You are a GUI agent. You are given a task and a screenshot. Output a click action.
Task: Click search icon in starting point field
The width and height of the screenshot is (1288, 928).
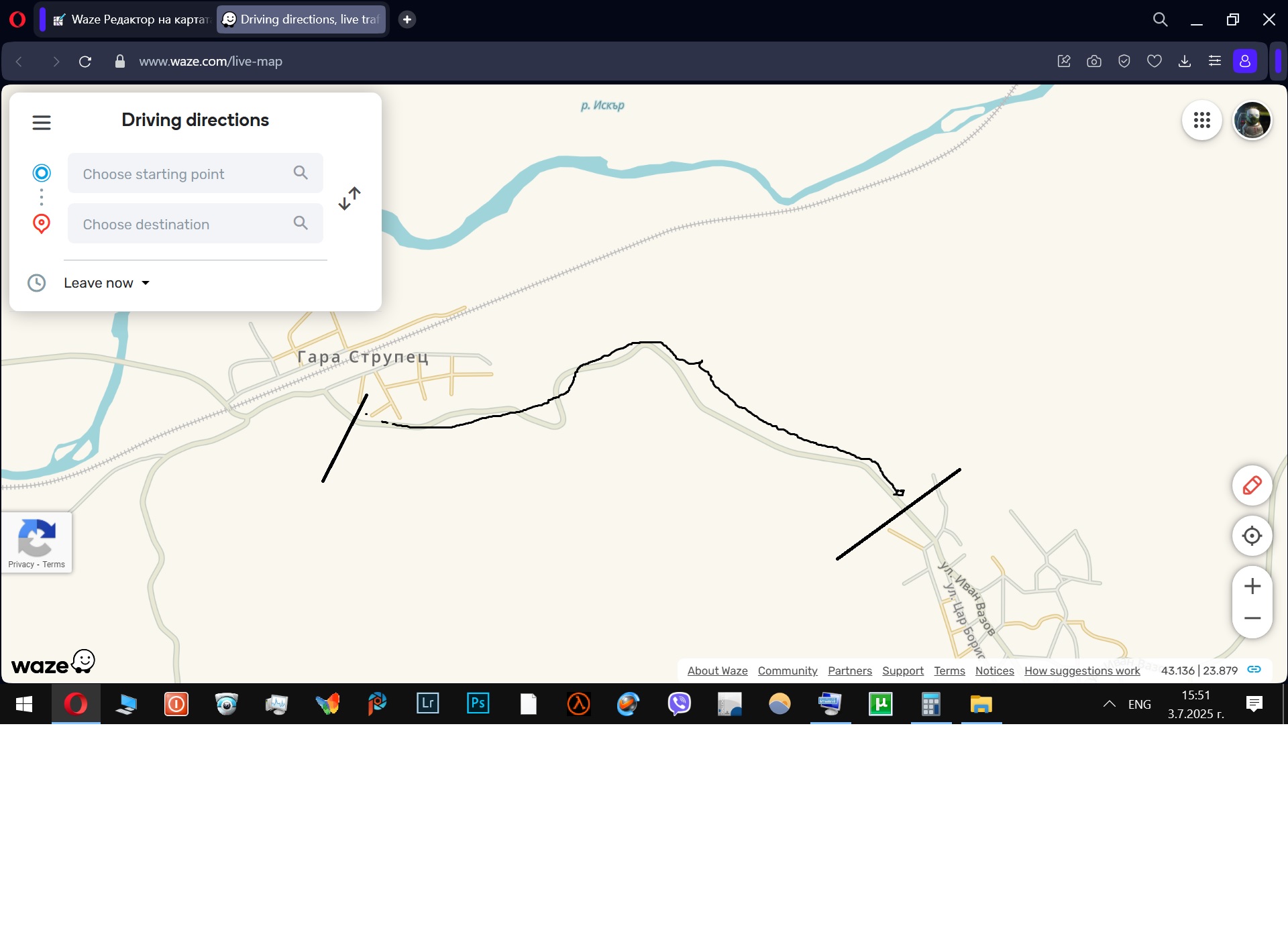[x=301, y=173]
